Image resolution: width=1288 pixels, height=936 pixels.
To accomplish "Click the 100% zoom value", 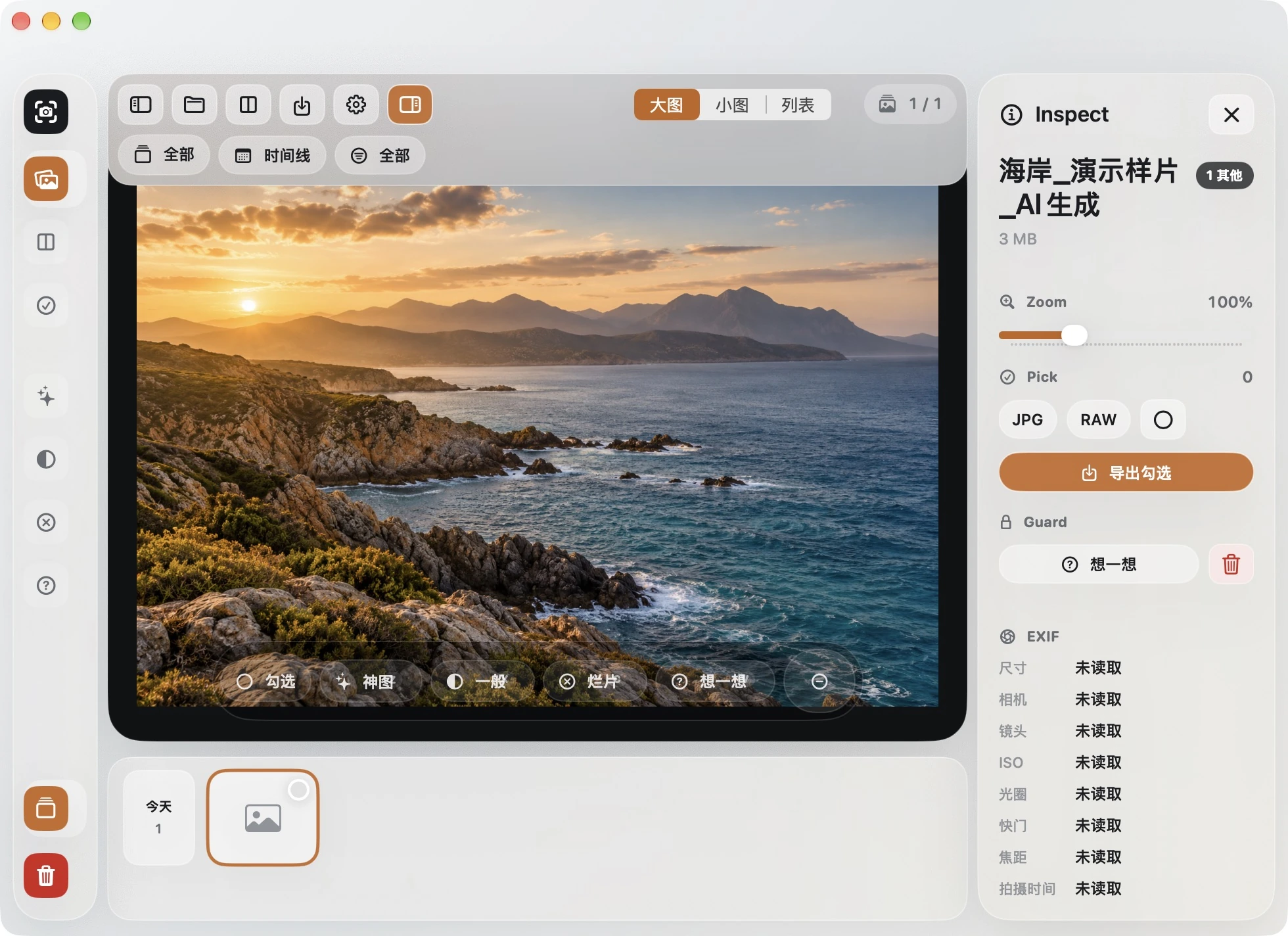I will pyautogui.click(x=1230, y=302).
